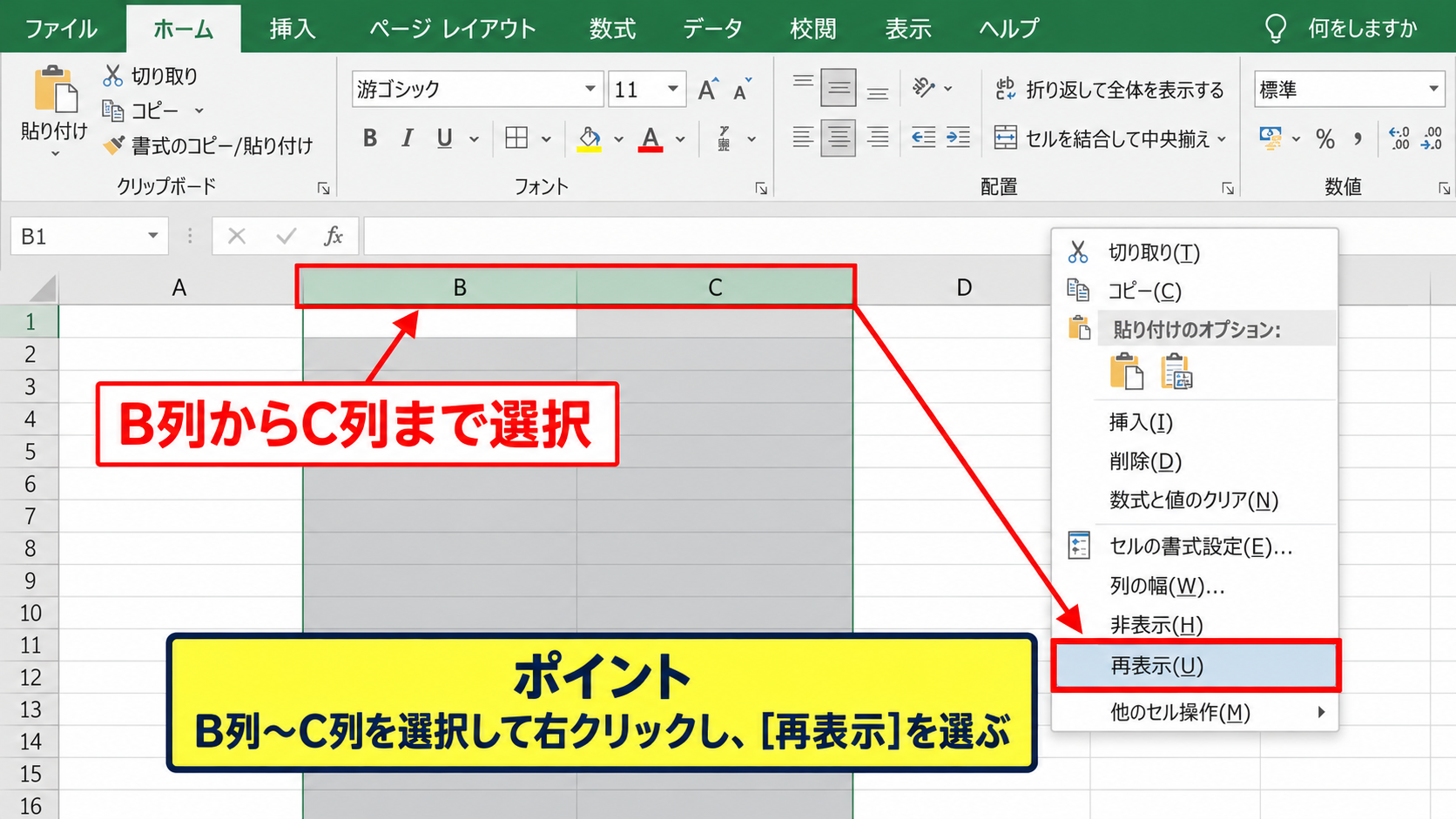Image resolution: width=1456 pixels, height=819 pixels.
Task: Decrease font size with the small A icon
Action: tap(742, 89)
